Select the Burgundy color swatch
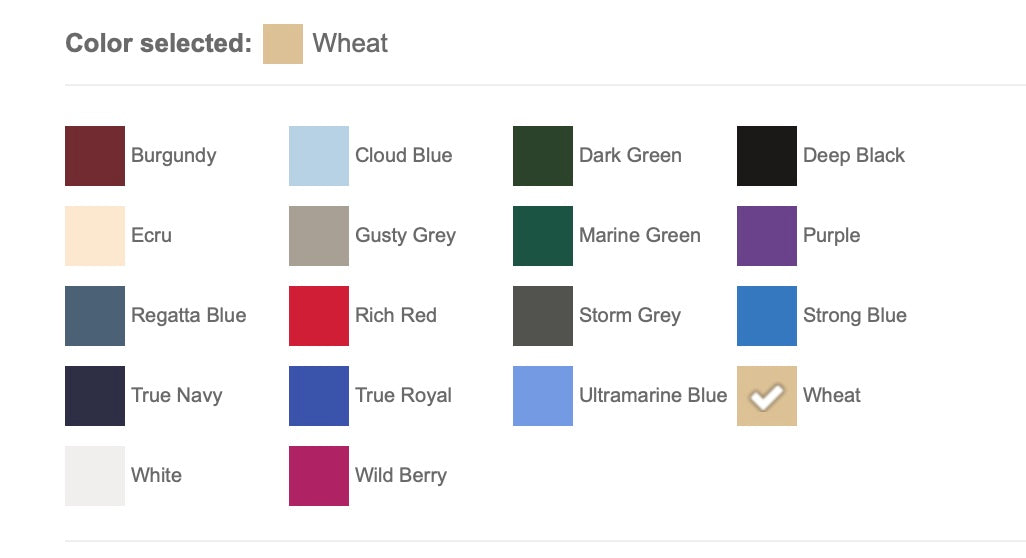 click(95, 156)
